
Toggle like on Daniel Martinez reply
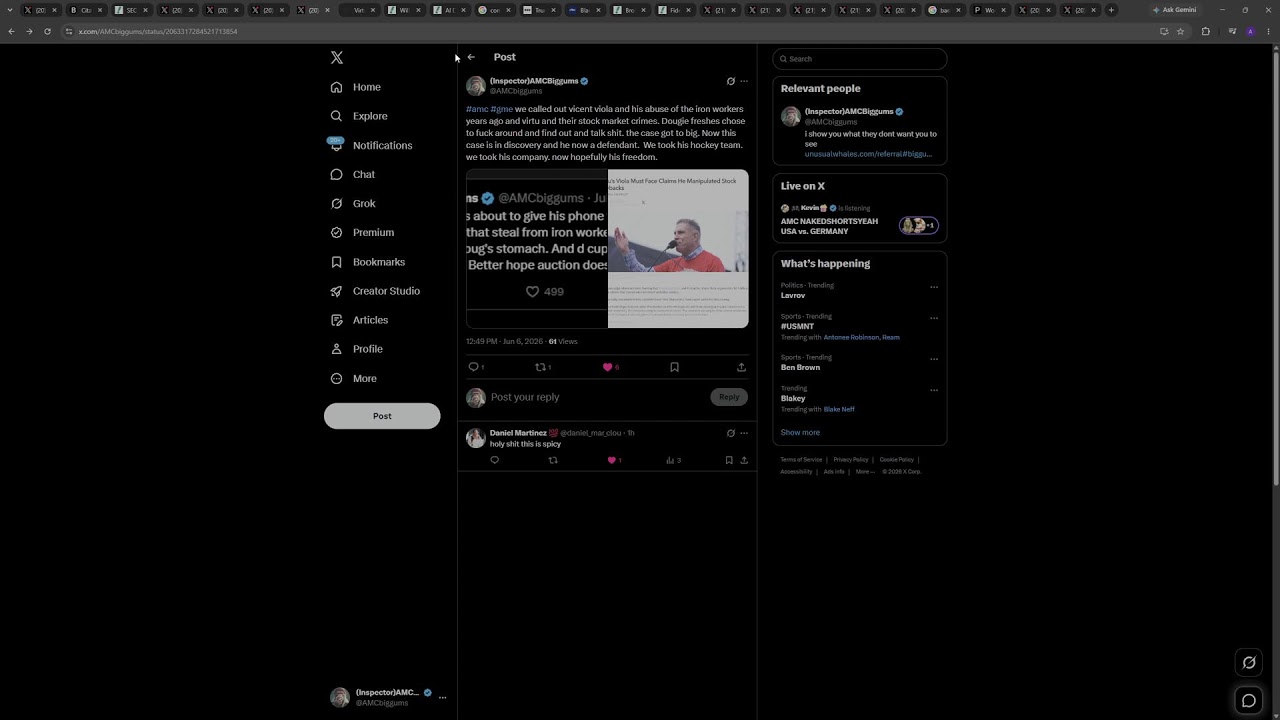614,460
